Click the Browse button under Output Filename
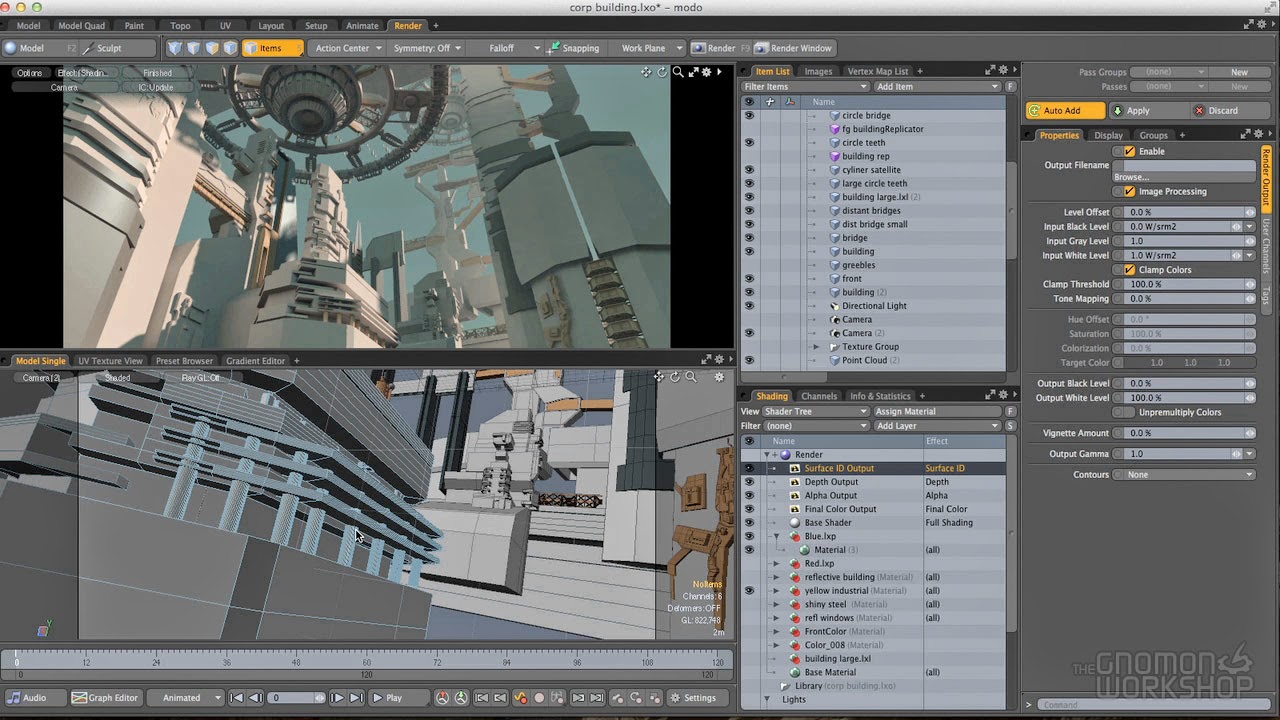The image size is (1280, 720). click(x=1131, y=176)
